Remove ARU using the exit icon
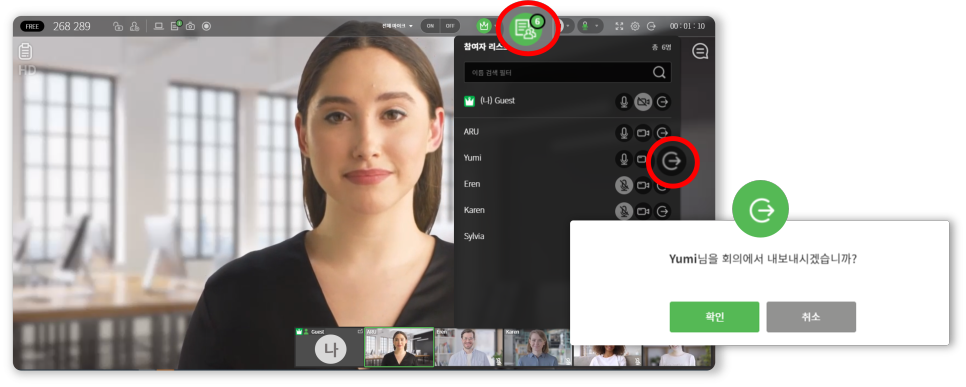 [663, 132]
